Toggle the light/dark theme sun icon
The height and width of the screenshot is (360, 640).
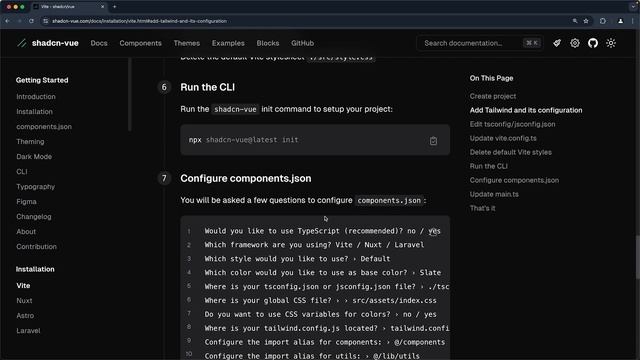pos(611,43)
